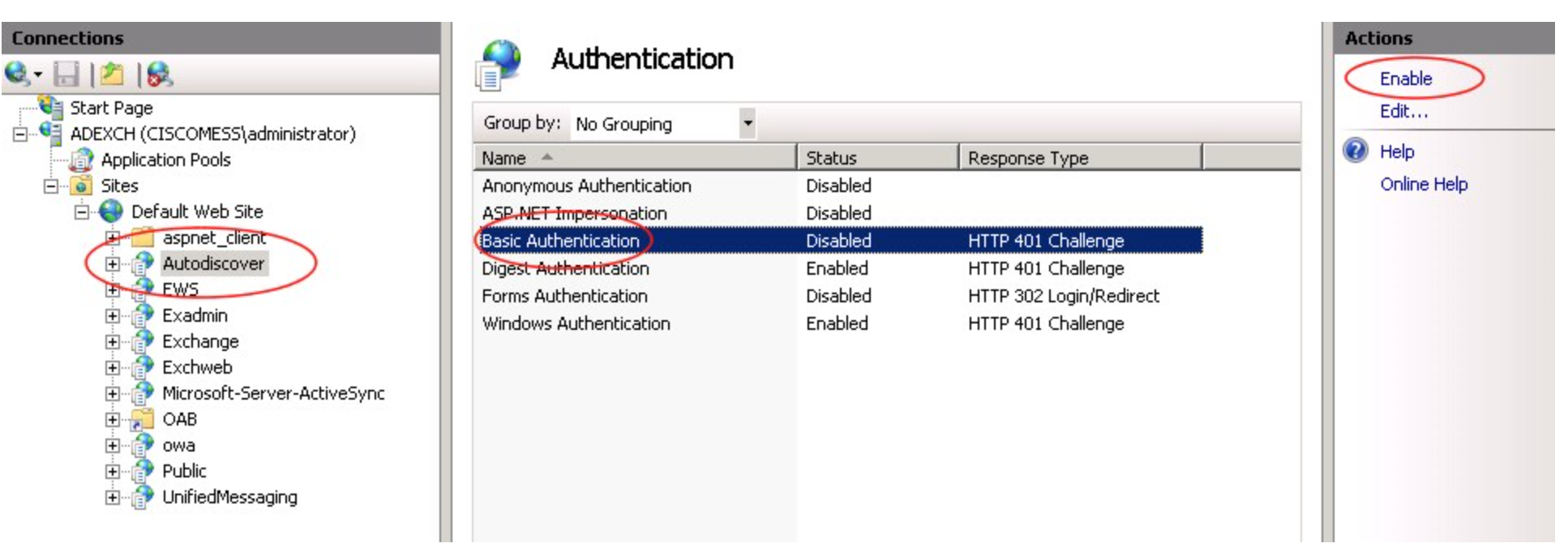1568x556 pixels.
Task: Click the Delete Connection toolbar icon
Action: [160, 75]
